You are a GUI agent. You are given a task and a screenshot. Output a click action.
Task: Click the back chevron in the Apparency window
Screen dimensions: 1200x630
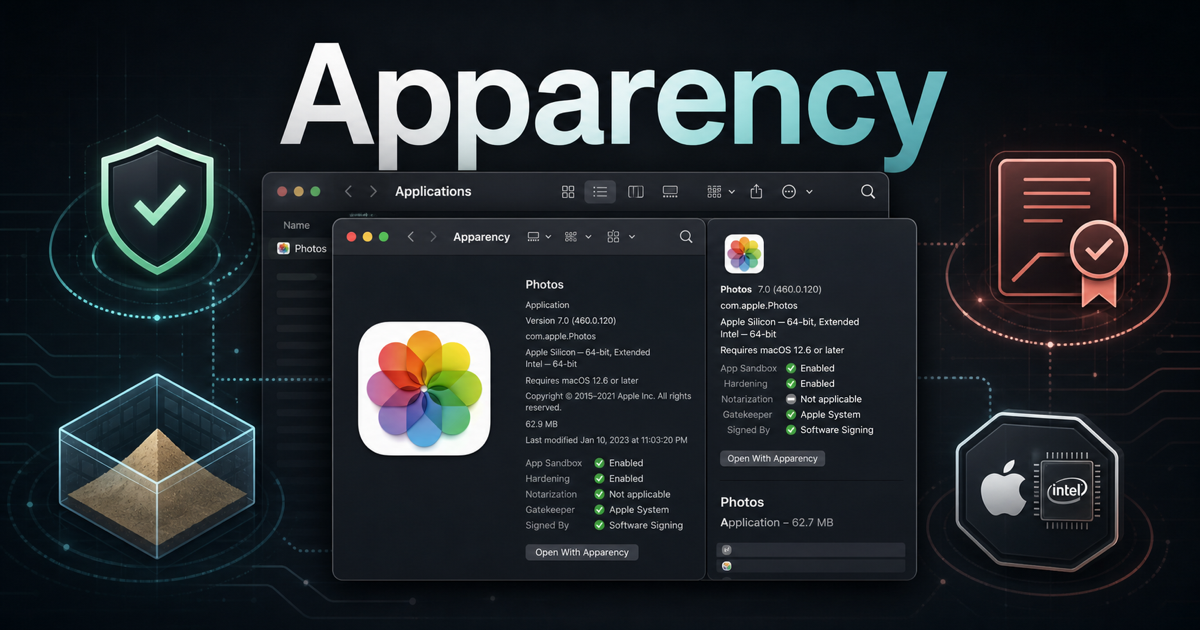click(x=411, y=237)
